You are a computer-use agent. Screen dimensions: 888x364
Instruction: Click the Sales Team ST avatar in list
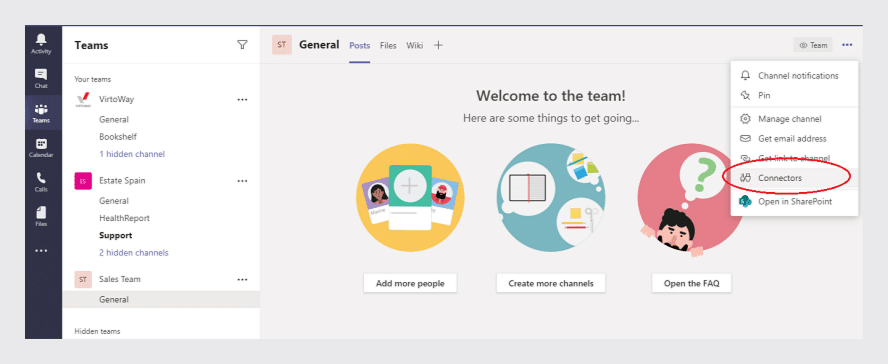click(83, 279)
